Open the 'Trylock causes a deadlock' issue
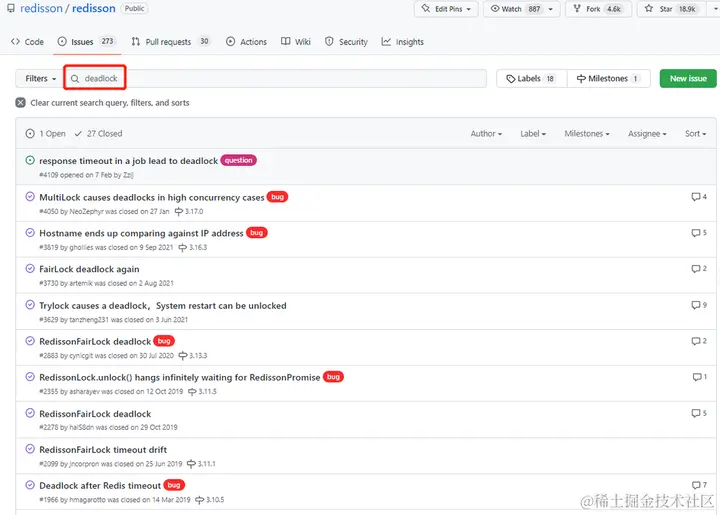The width and height of the screenshot is (720, 515). (163, 306)
